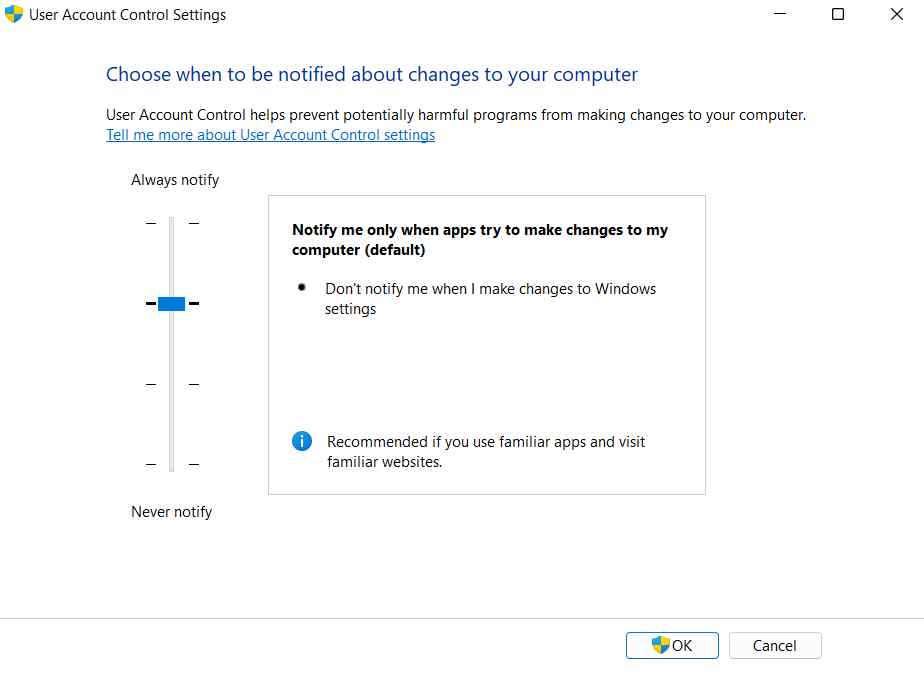This screenshot has width=924, height=680.
Task: Confirm changes with the OK button
Action: coord(672,645)
